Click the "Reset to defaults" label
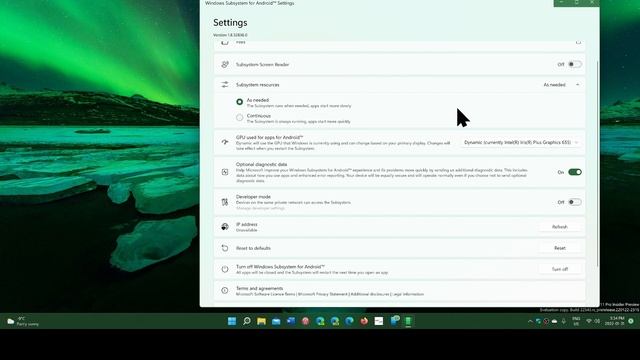This screenshot has width=640, height=360. tap(253, 248)
